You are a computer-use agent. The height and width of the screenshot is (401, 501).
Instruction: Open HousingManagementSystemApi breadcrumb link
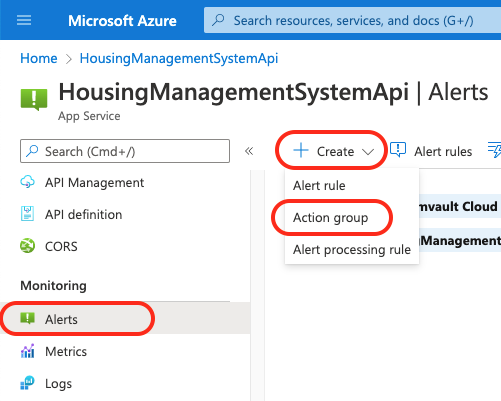pos(179,58)
